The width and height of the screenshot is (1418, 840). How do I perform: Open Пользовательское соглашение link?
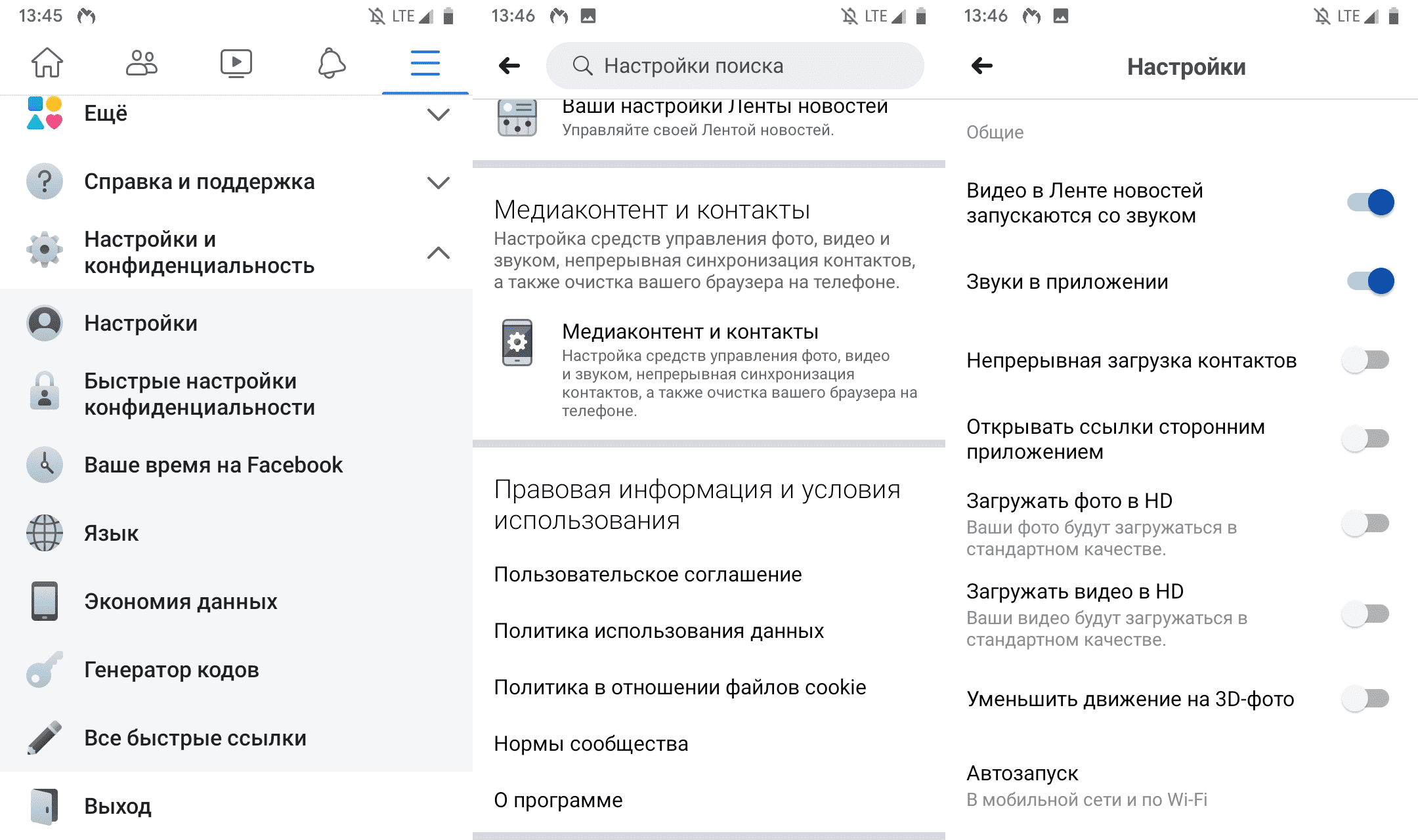point(648,574)
